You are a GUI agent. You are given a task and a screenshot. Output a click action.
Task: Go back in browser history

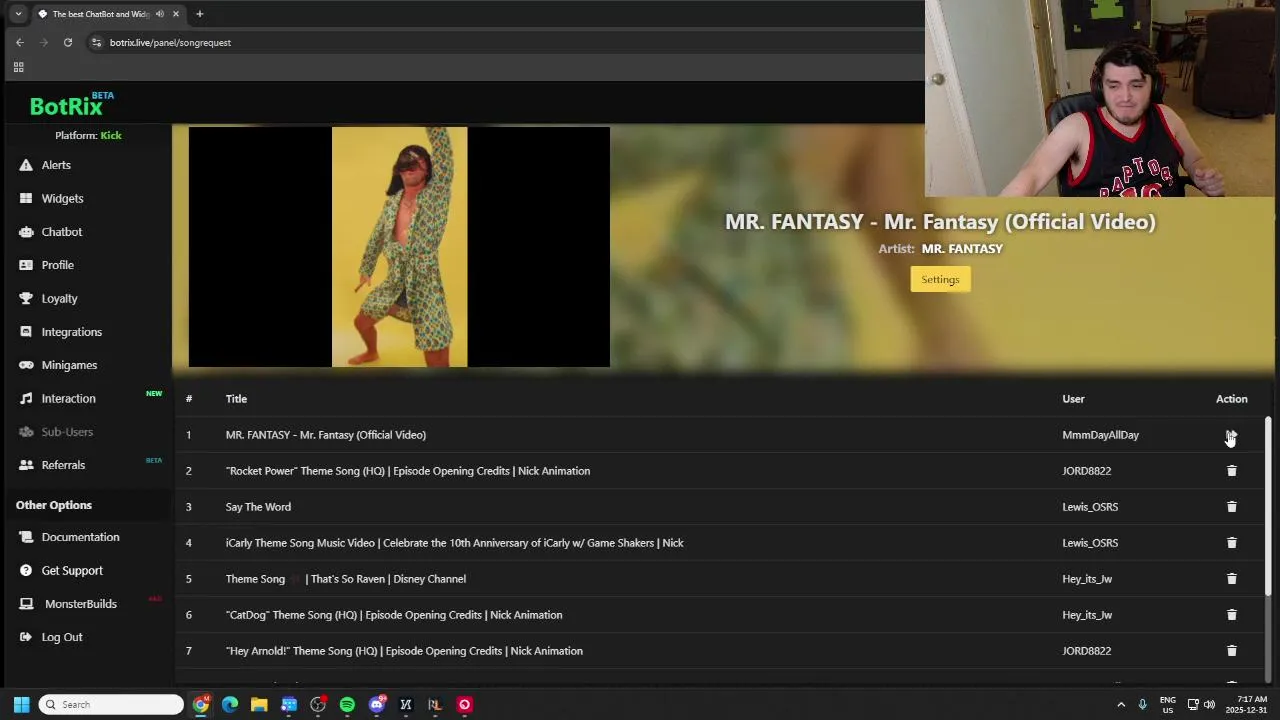point(19,42)
